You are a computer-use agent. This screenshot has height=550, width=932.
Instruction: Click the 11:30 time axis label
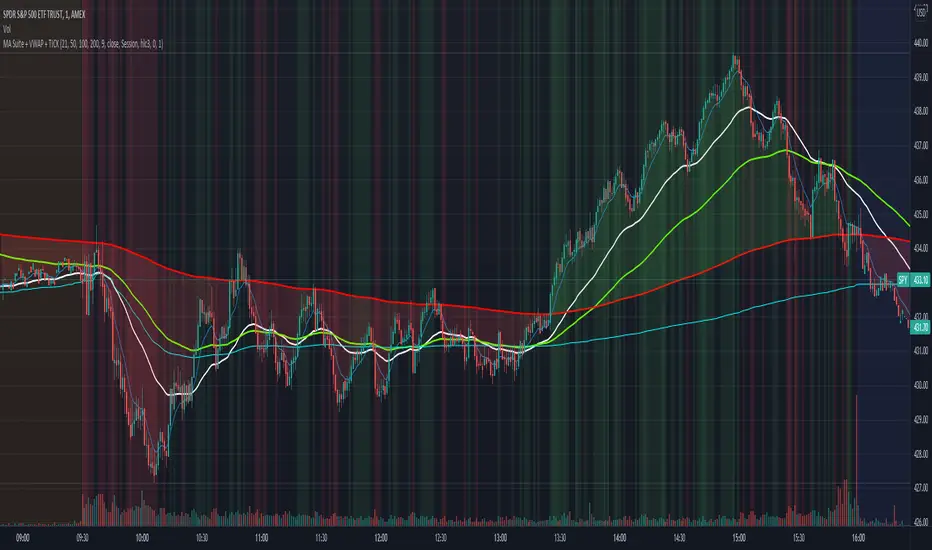[x=321, y=538]
